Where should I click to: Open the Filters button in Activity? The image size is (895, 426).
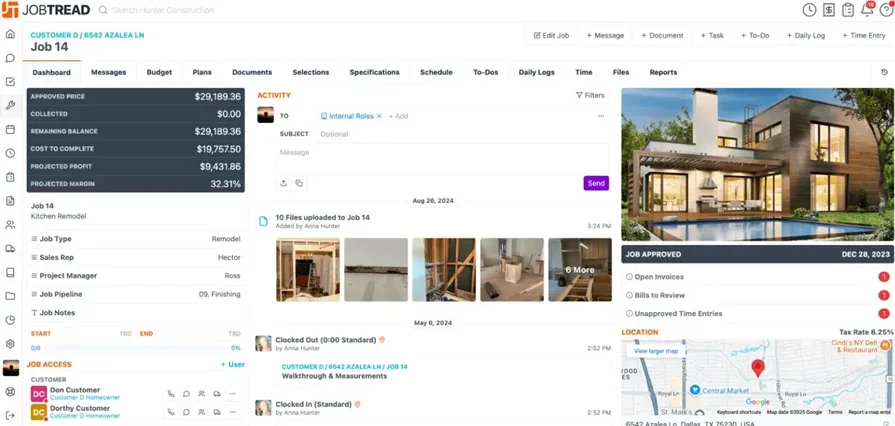[x=590, y=96]
